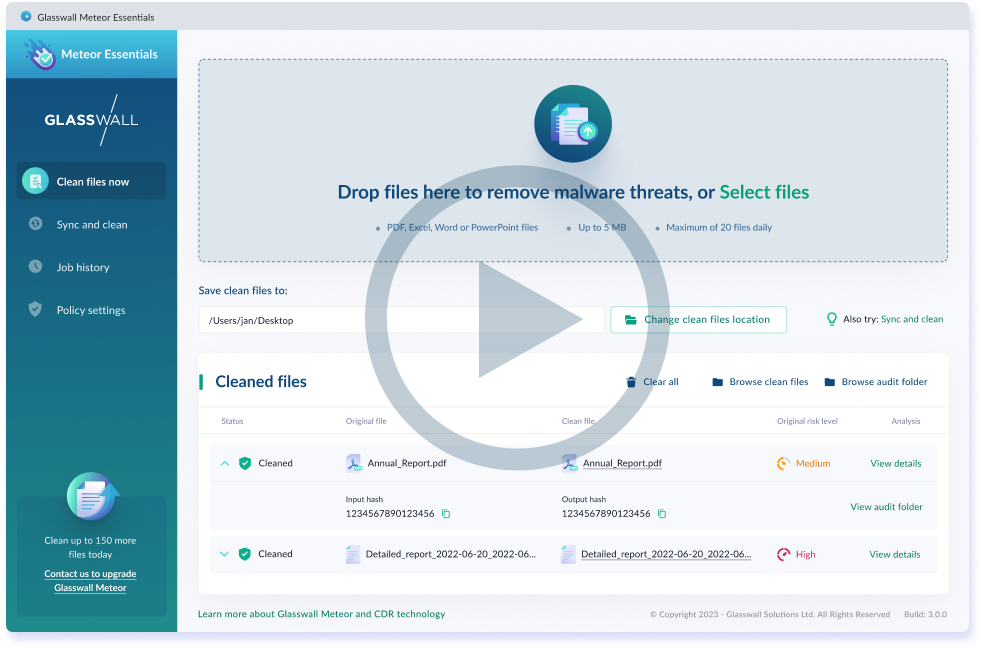Click the folder icon beside Browse clean files
Viewport: 983px width, 650px height.
(x=718, y=382)
